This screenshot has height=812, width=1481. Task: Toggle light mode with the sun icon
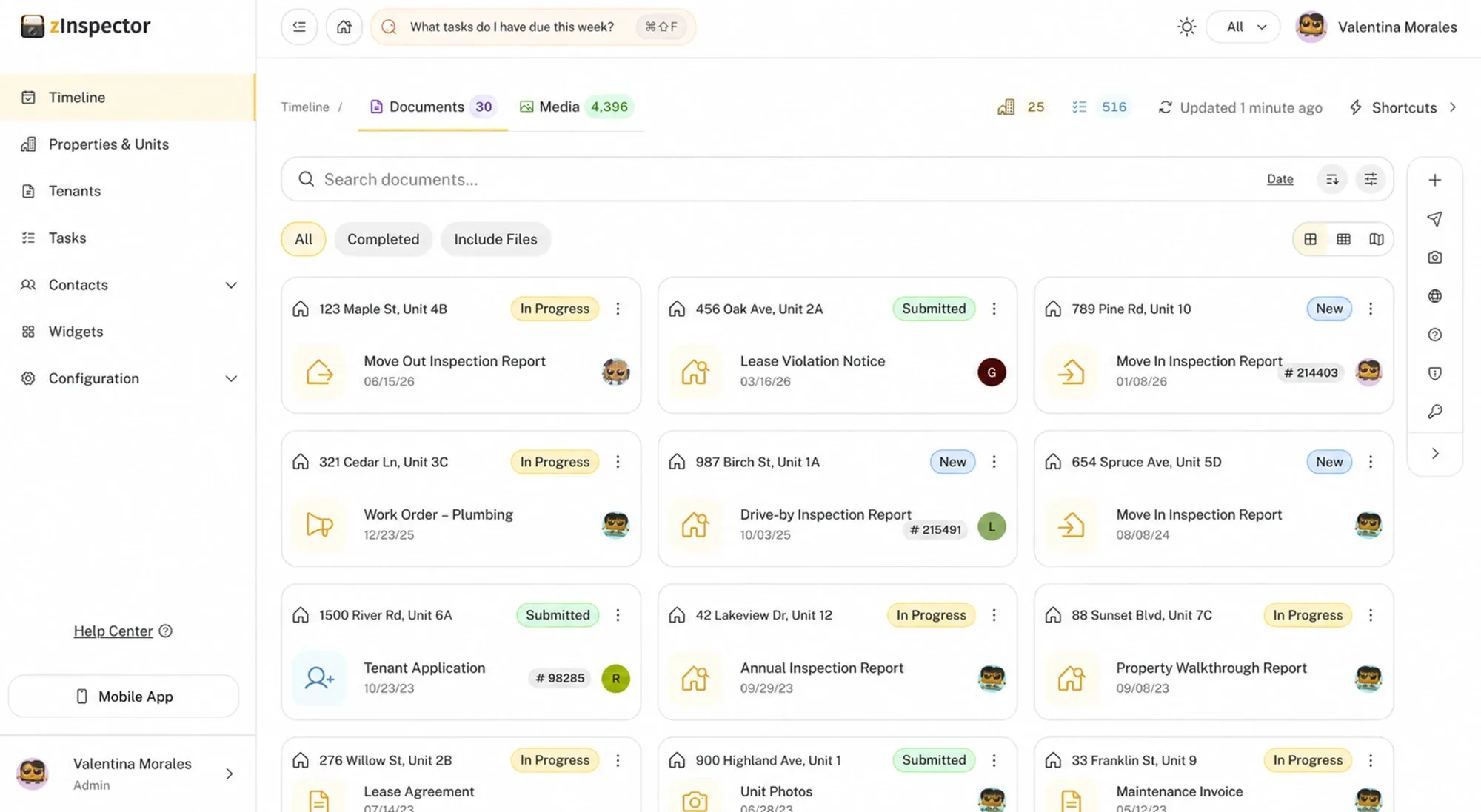click(1186, 27)
